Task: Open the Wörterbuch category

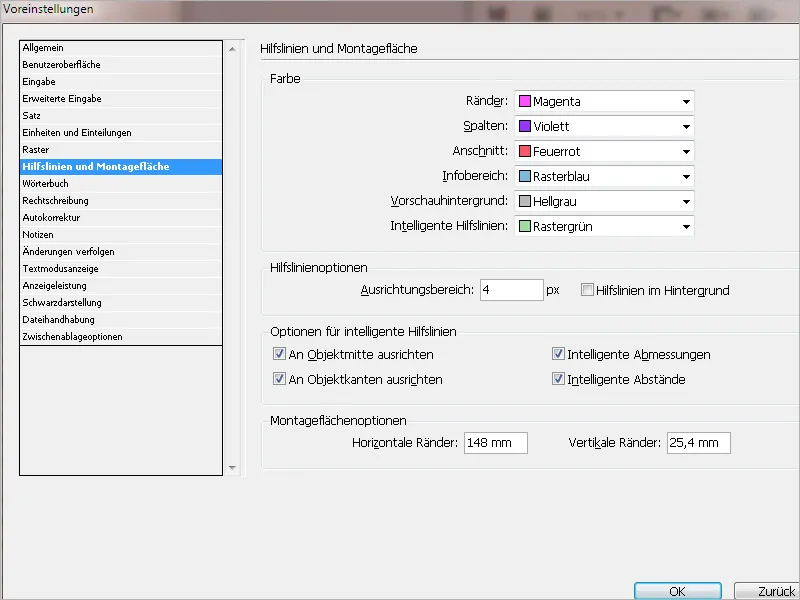Action: click(121, 184)
